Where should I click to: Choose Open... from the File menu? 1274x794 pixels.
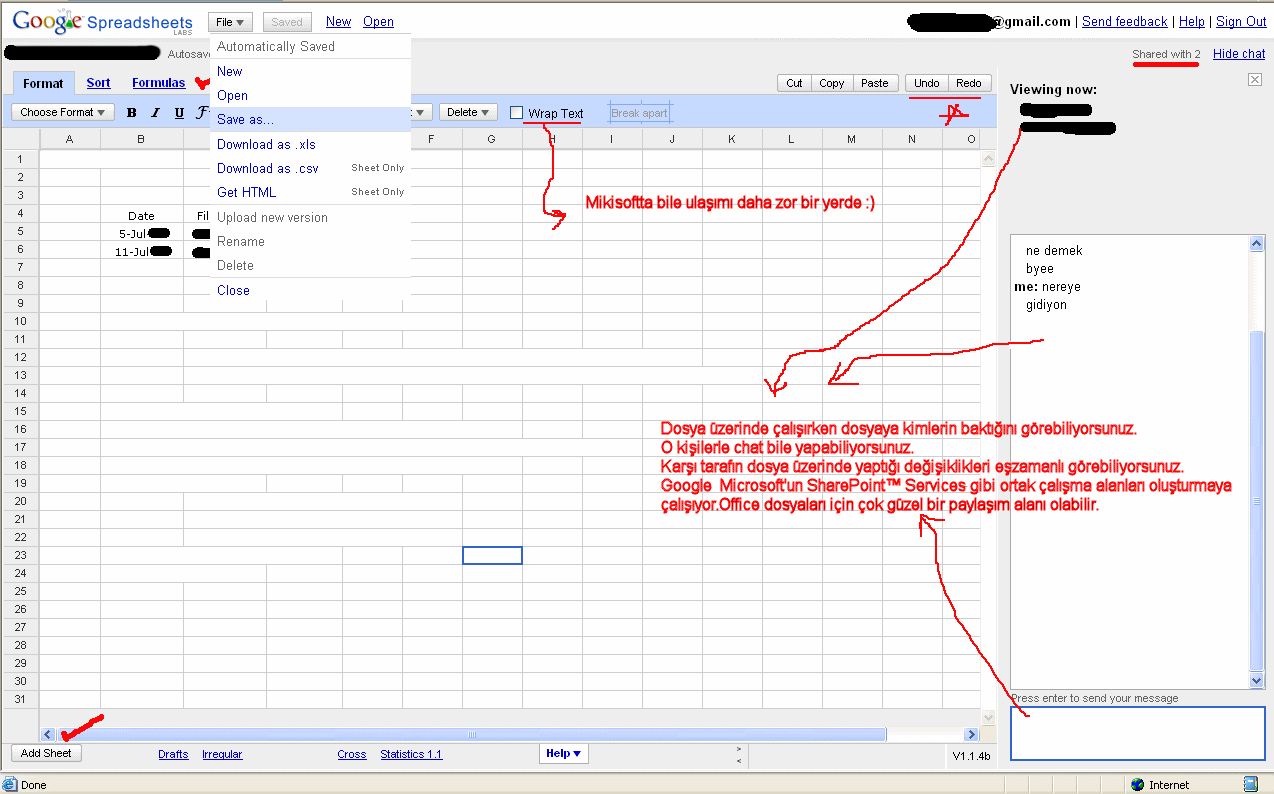click(x=233, y=96)
